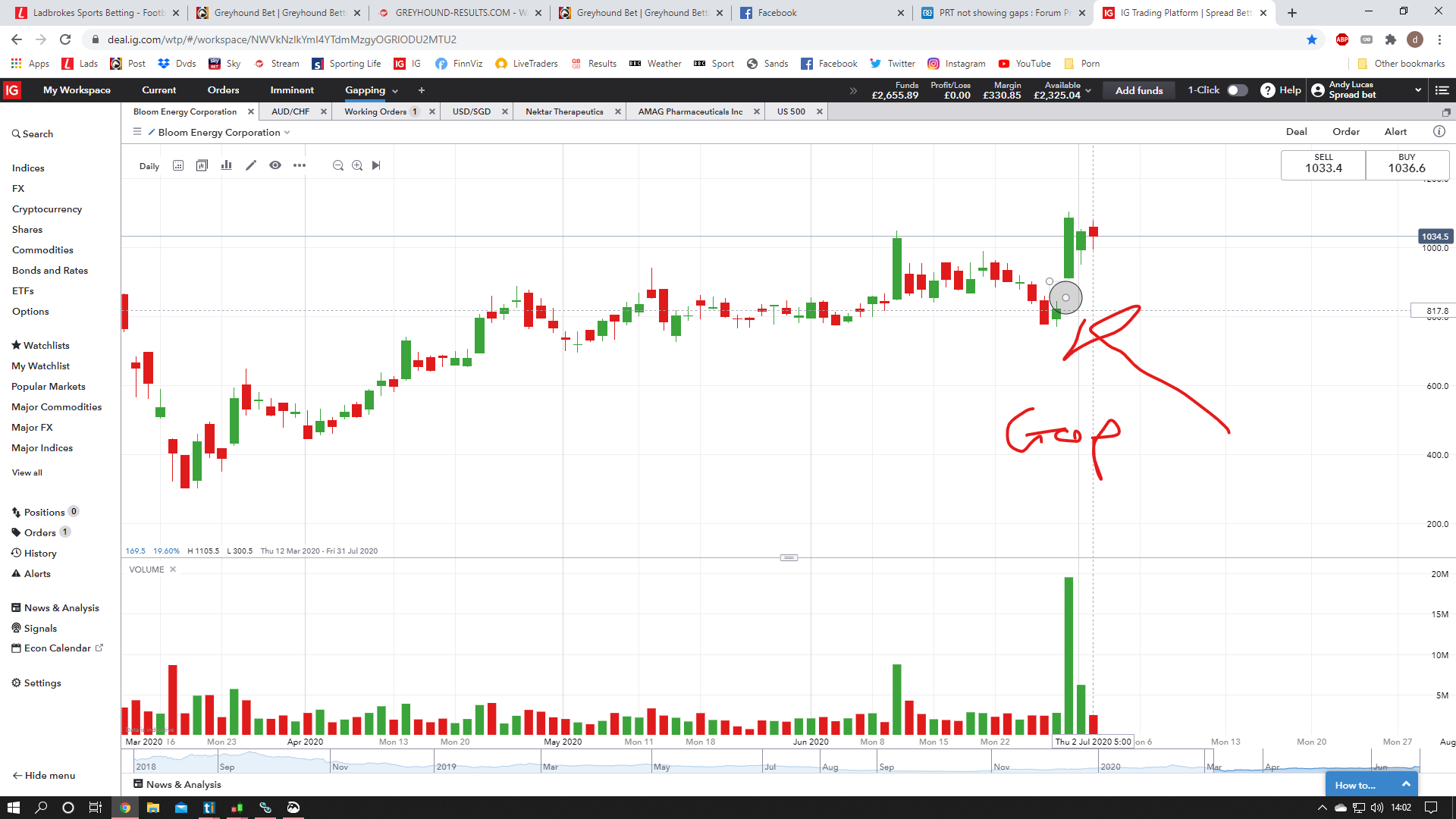Image resolution: width=1456 pixels, height=819 pixels.
Task: Open the indicators bar-chart icon
Action: [226, 165]
